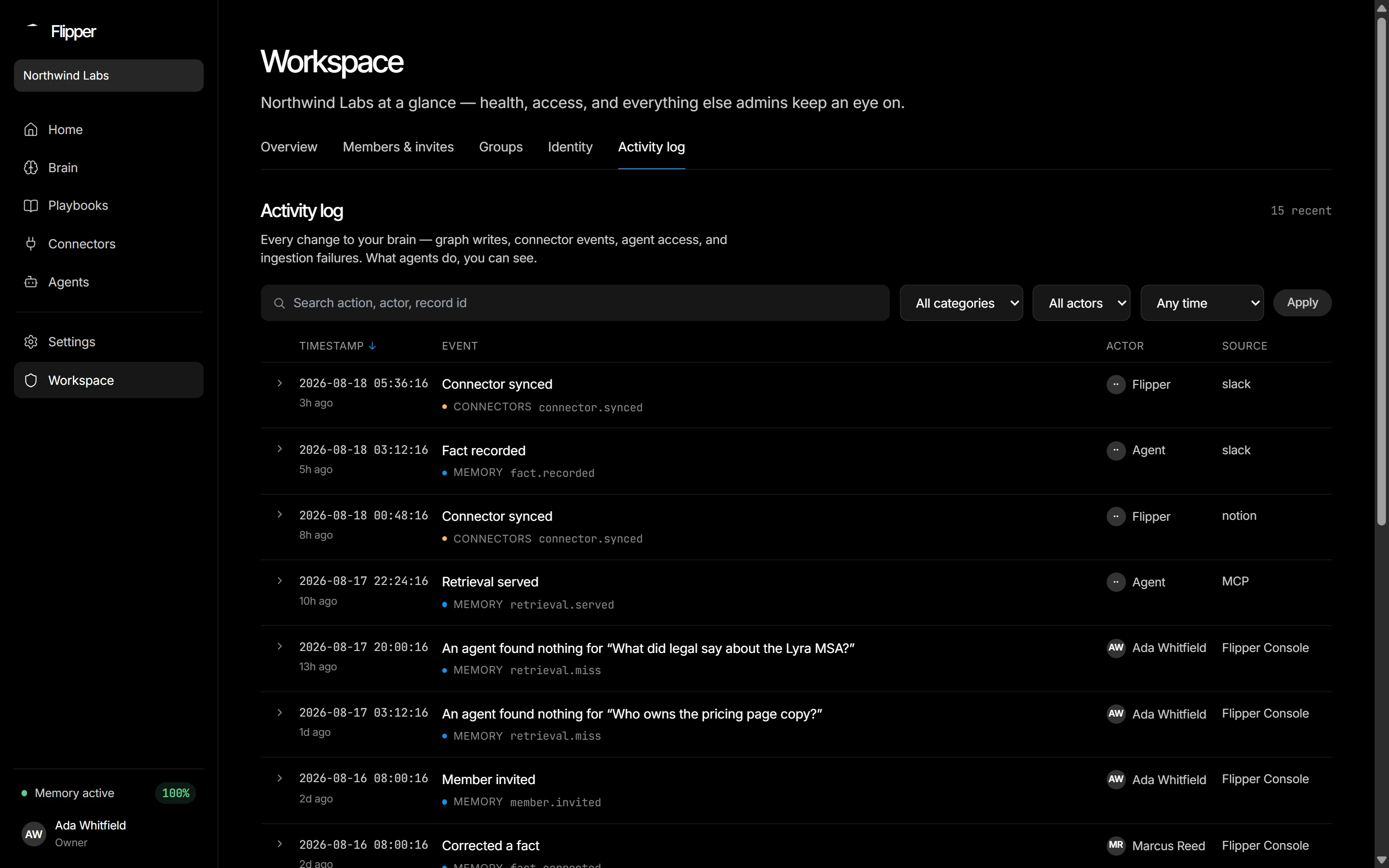Open Brain in sidebar

click(x=109, y=168)
